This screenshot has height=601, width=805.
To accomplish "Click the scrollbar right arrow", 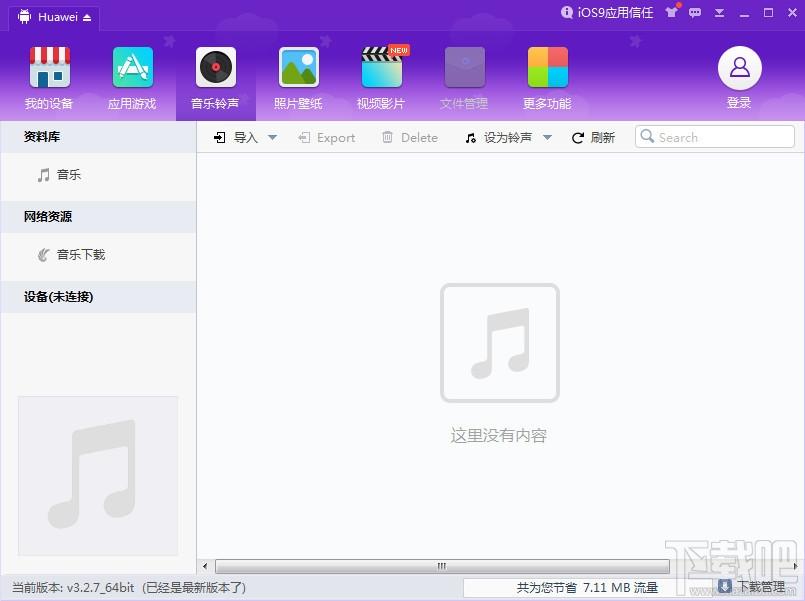I will [x=796, y=566].
